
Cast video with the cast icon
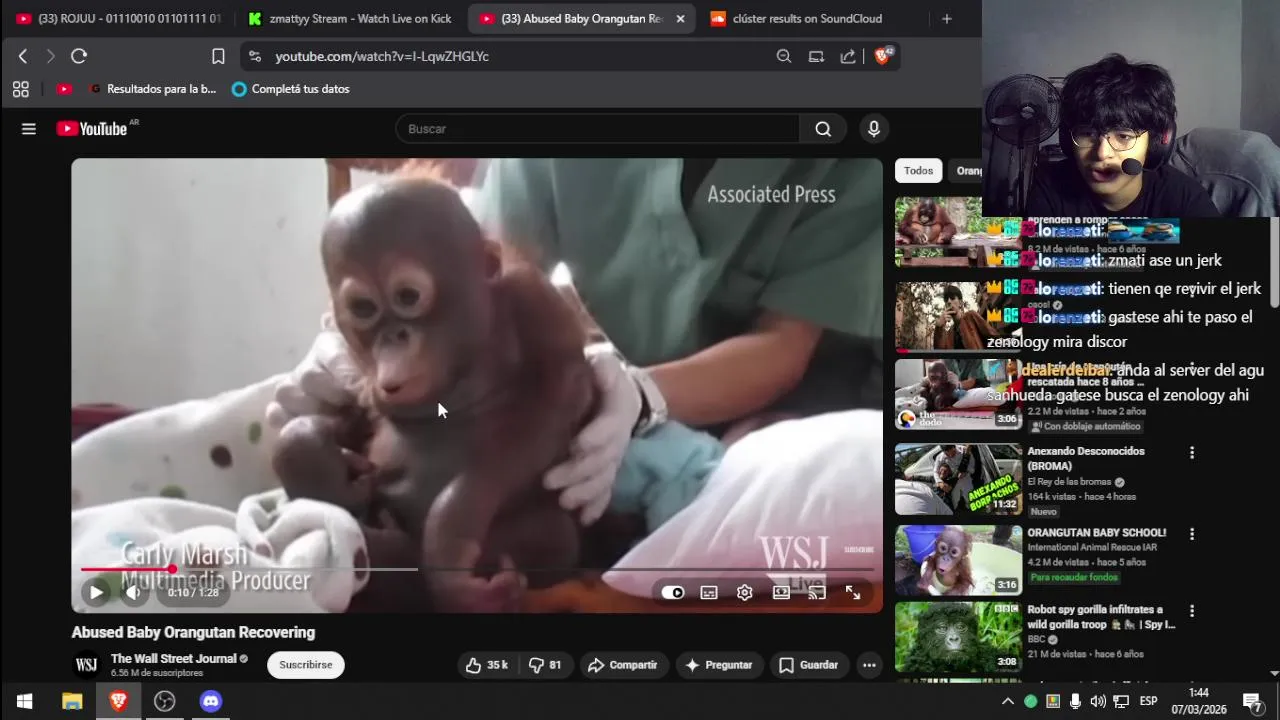coord(817,592)
